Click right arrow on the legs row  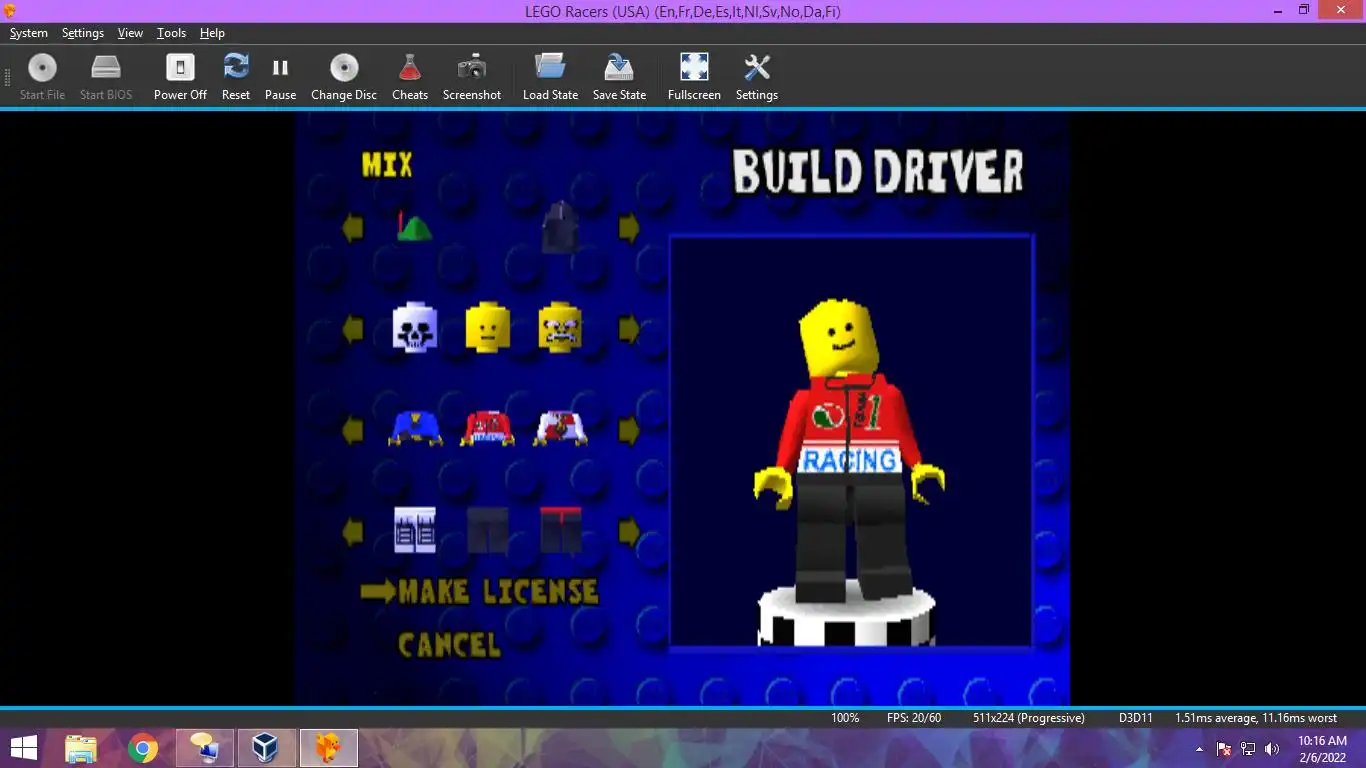(629, 531)
